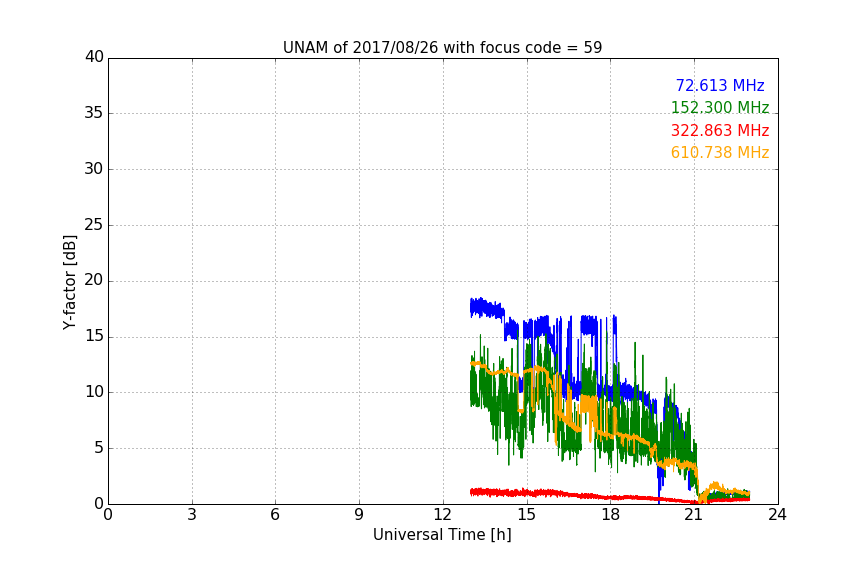Click the plot title 'UNAM of 2017/08/26 with focus code = 59'
This screenshot has height=576, width=864.
click(x=442, y=48)
